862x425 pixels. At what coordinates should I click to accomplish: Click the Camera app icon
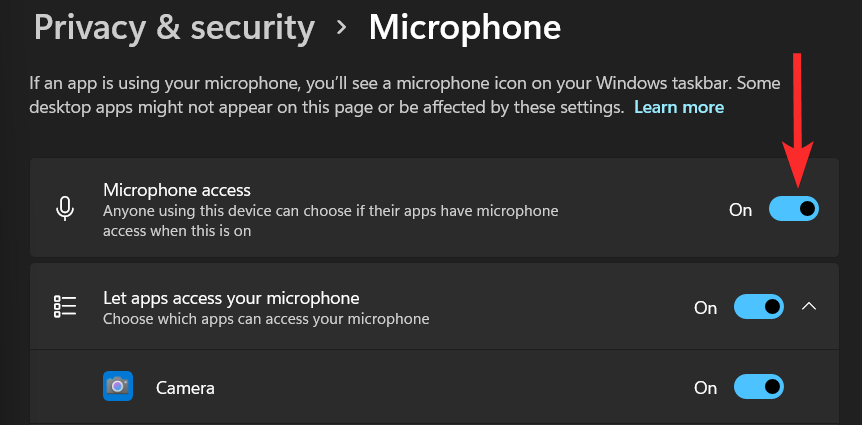coord(118,386)
